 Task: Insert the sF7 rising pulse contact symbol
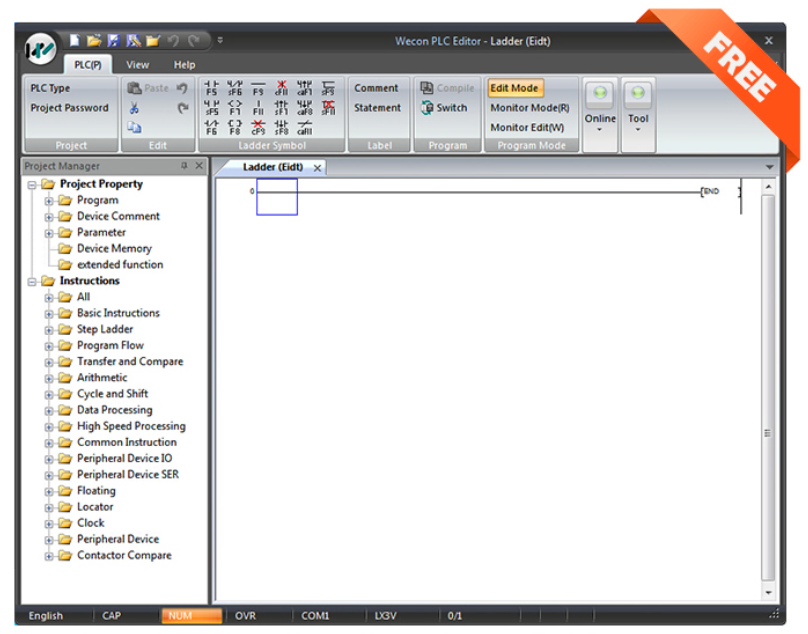coord(281,107)
